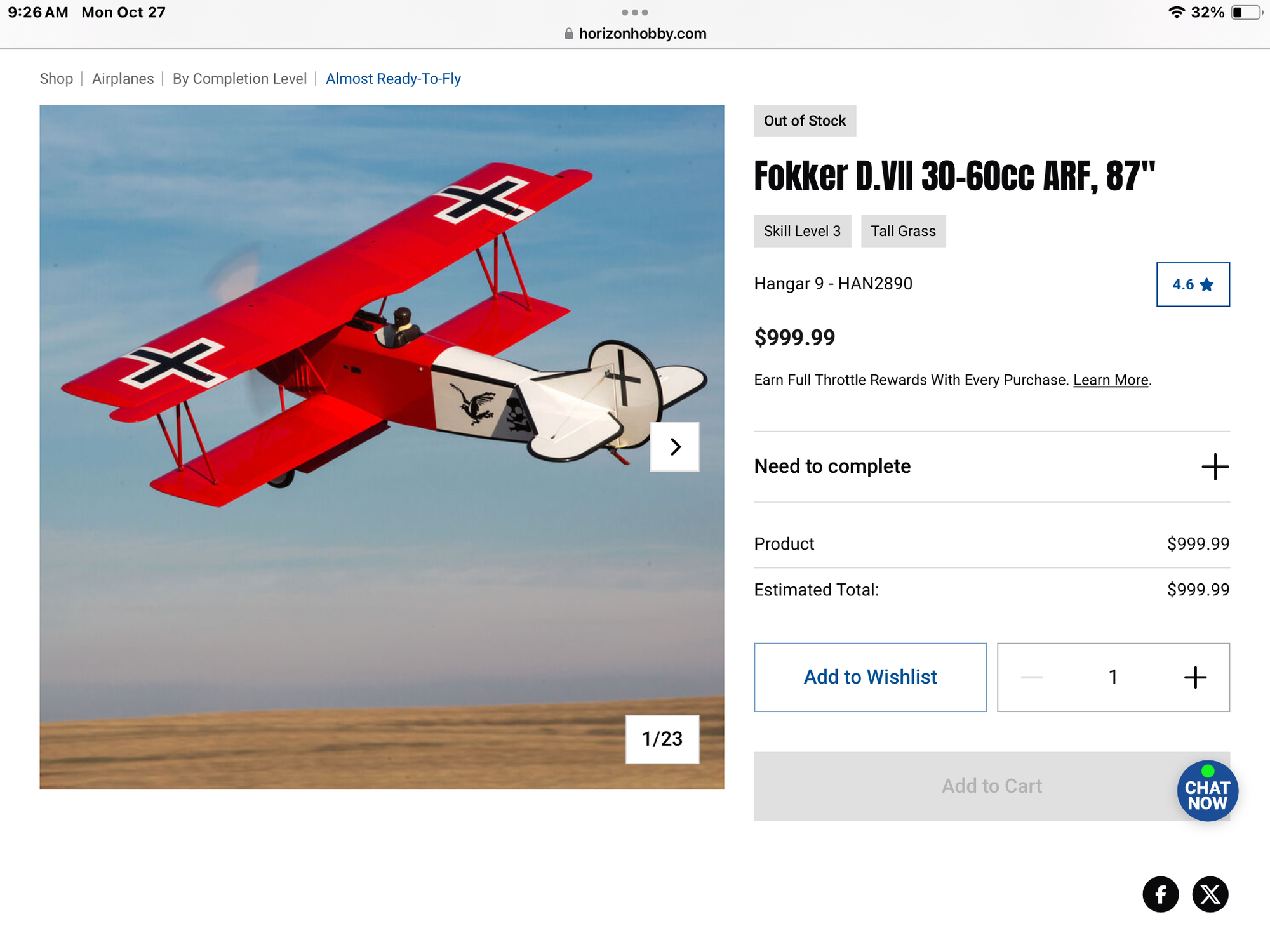Click Add to Wishlist button
This screenshot has height=952, width=1270.
(x=870, y=677)
